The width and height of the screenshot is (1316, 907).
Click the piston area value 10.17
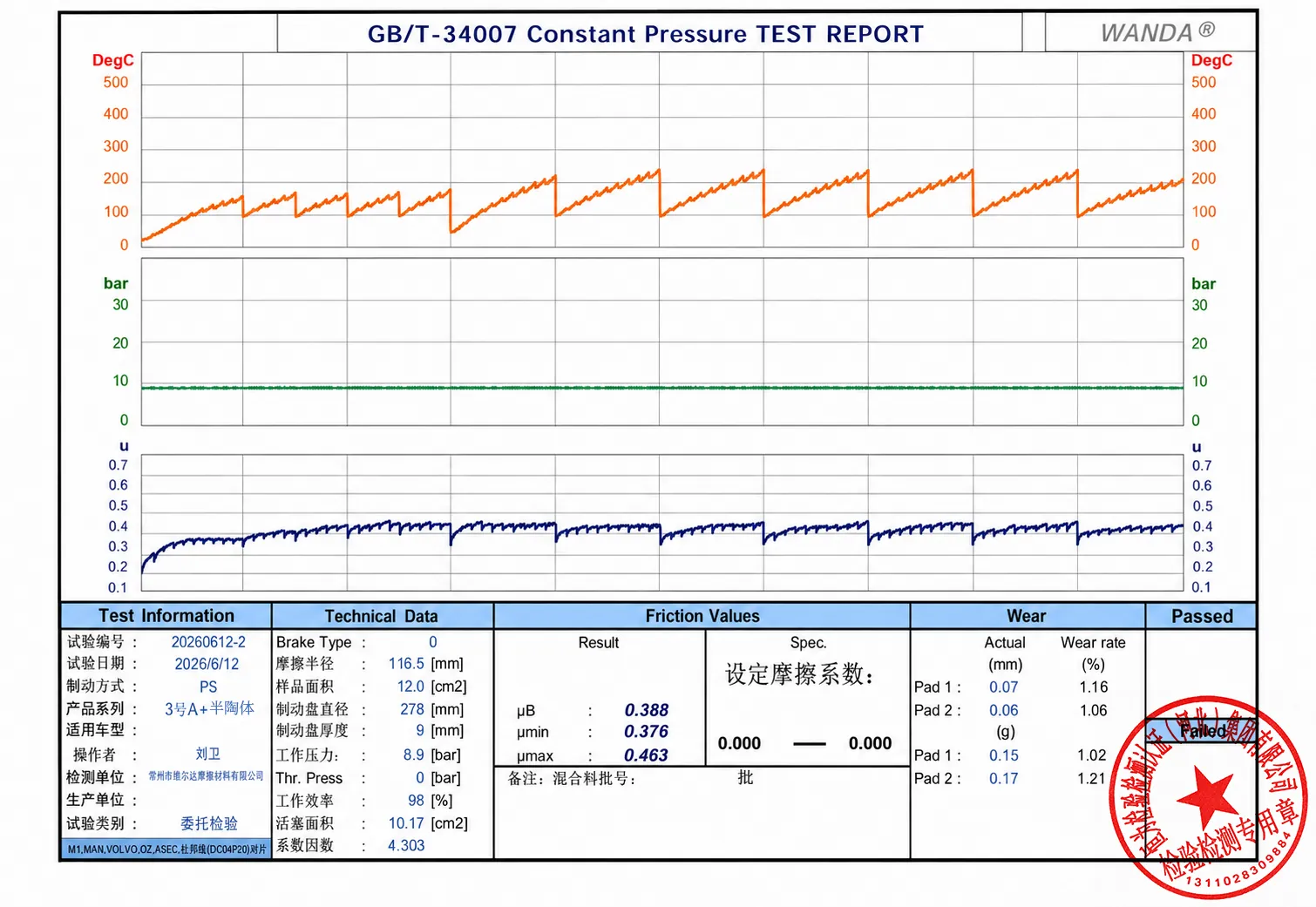click(406, 822)
